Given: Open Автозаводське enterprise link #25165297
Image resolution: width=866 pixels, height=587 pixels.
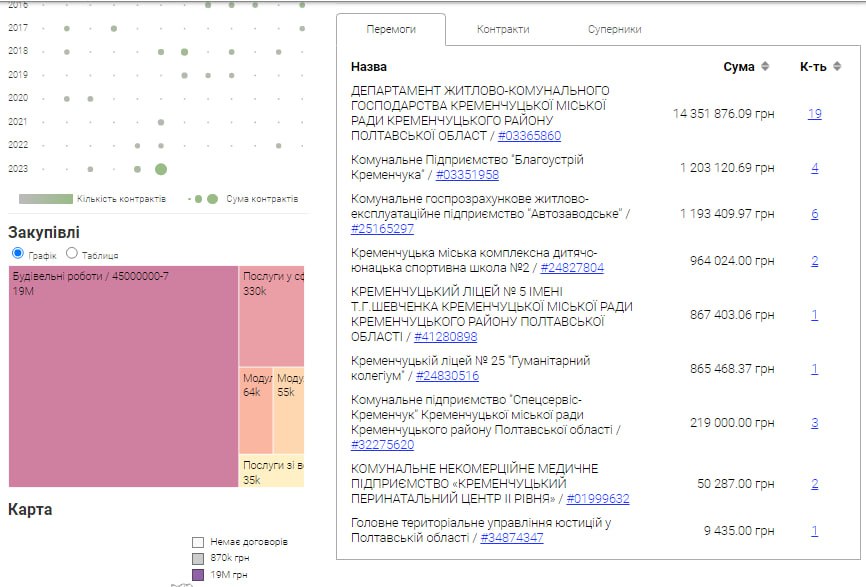Looking at the screenshot, I should [x=382, y=229].
